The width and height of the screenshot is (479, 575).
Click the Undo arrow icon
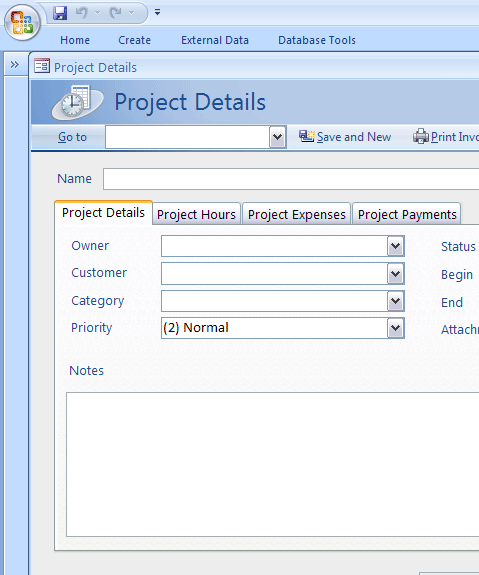click(x=81, y=13)
